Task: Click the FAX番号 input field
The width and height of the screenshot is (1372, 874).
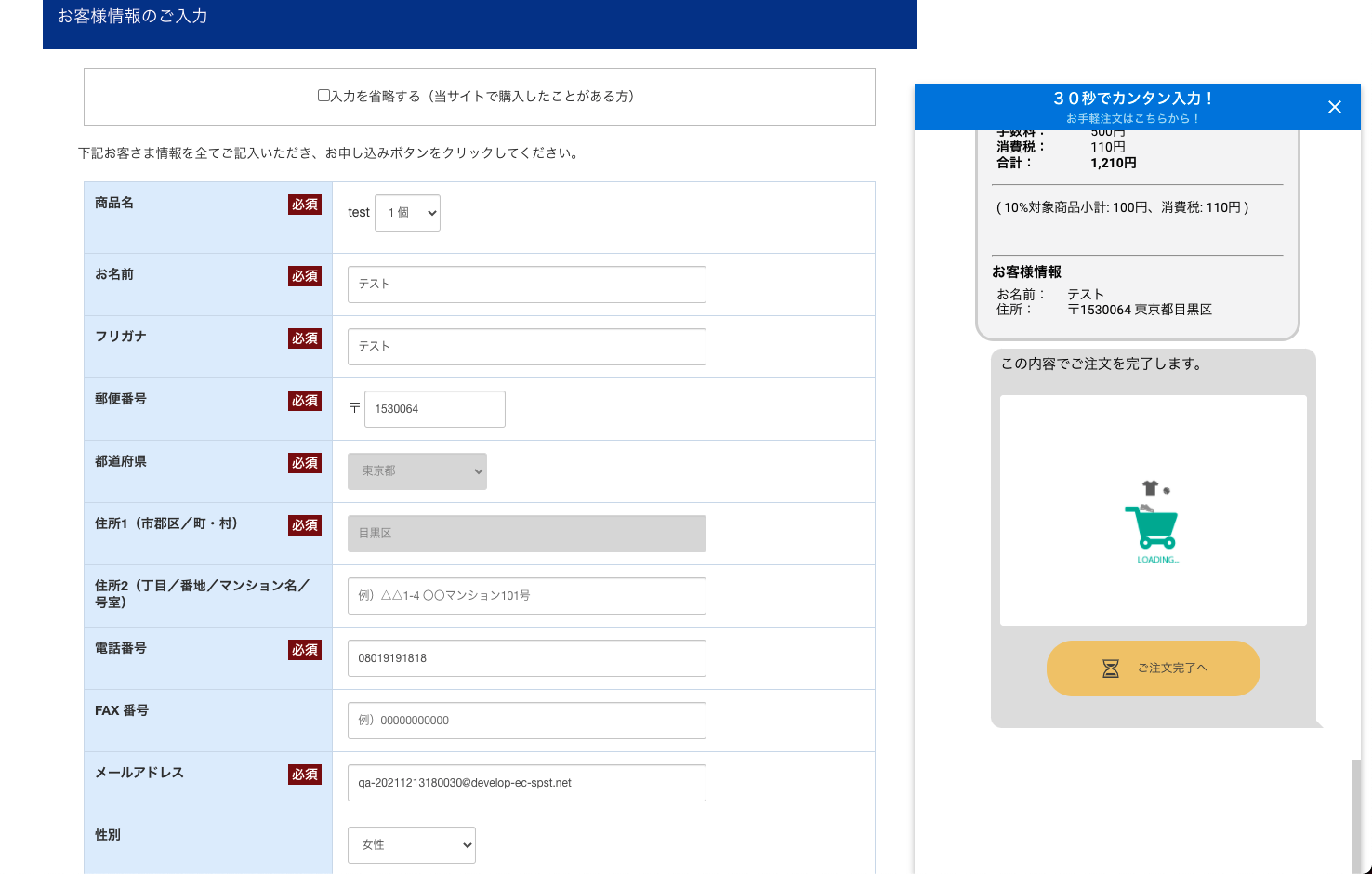Action: [x=527, y=721]
